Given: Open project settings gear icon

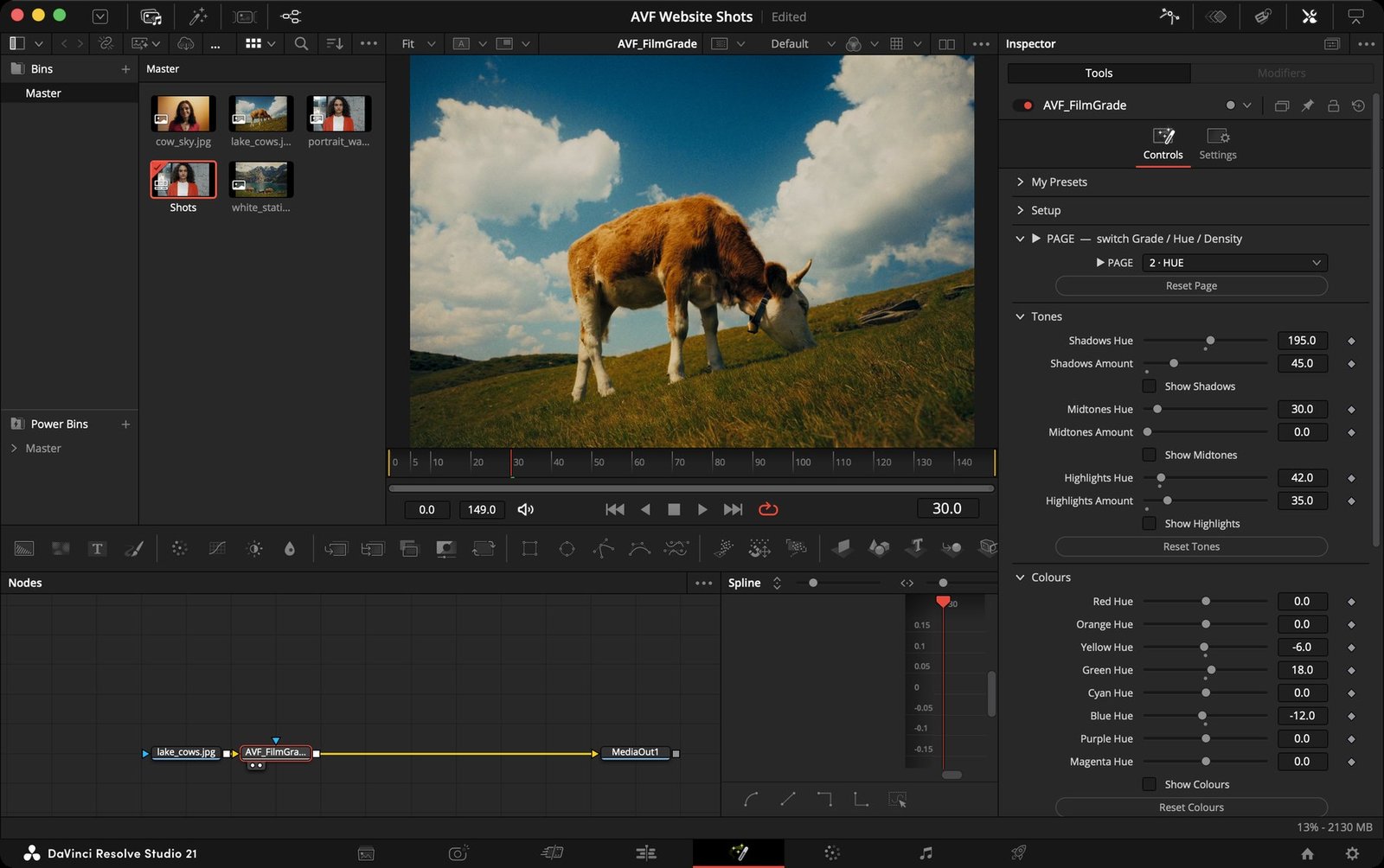Looking at the screenshot, I should pyautogui.click(x=1352, y=853).
